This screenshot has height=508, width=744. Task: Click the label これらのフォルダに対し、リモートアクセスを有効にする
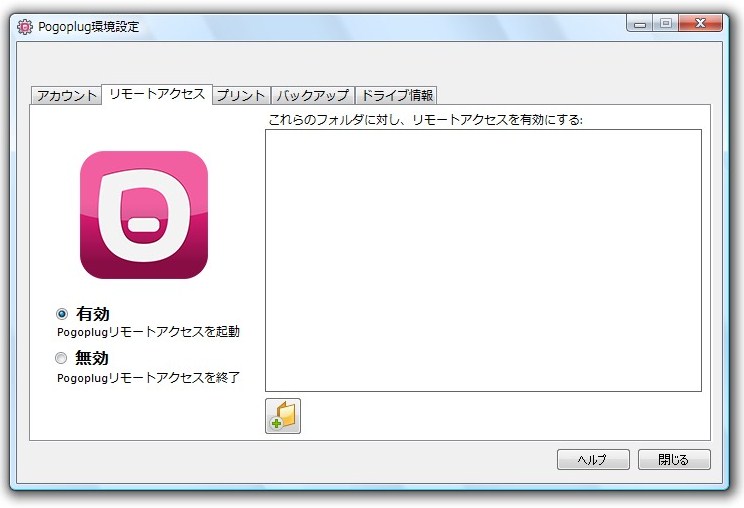[425, 120]
